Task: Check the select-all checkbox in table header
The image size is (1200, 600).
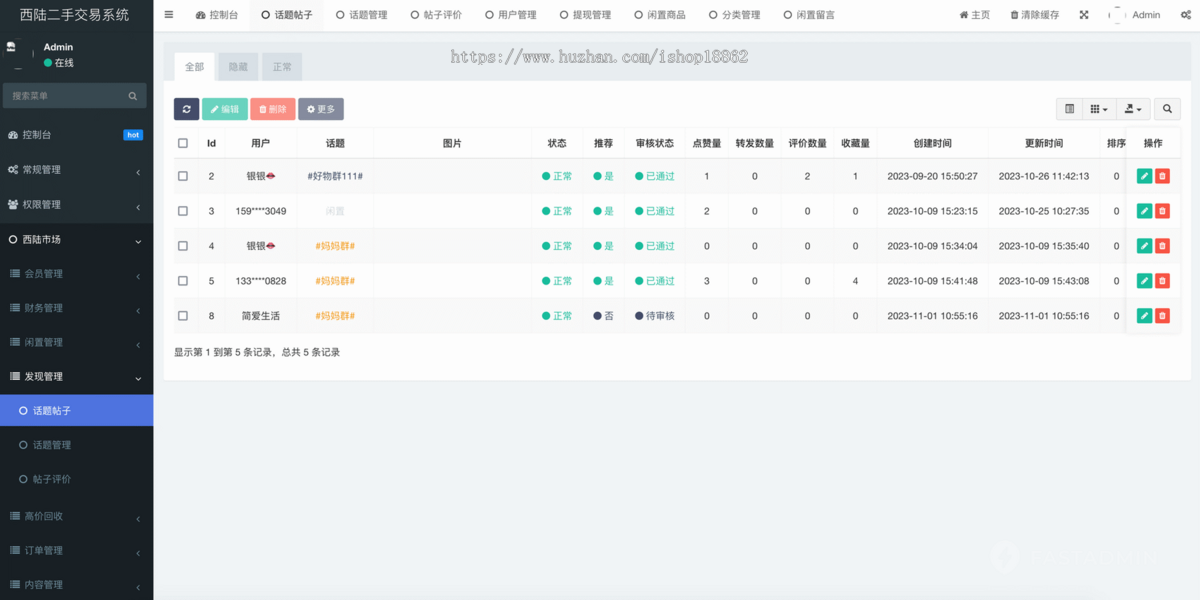Action: (183, 142)
